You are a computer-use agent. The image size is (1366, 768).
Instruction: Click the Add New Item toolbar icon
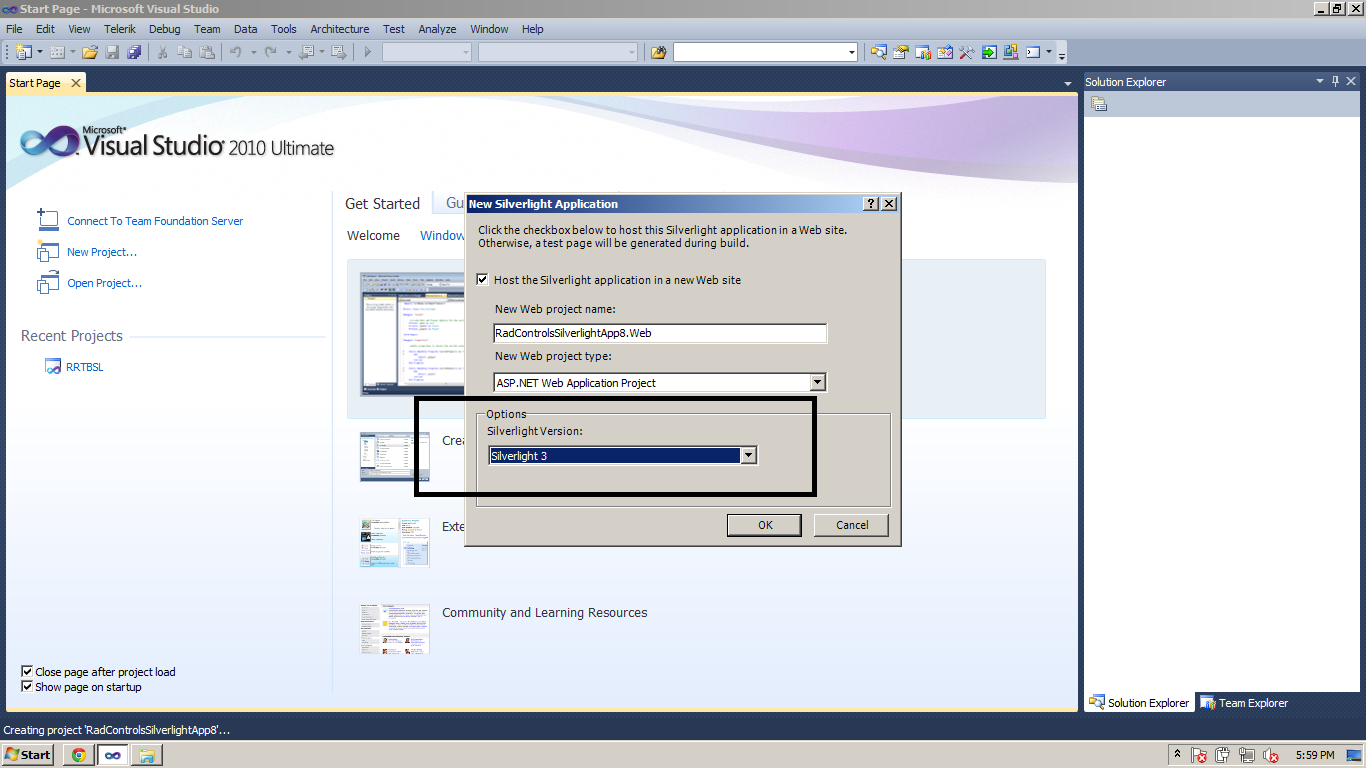pos(57,52)
